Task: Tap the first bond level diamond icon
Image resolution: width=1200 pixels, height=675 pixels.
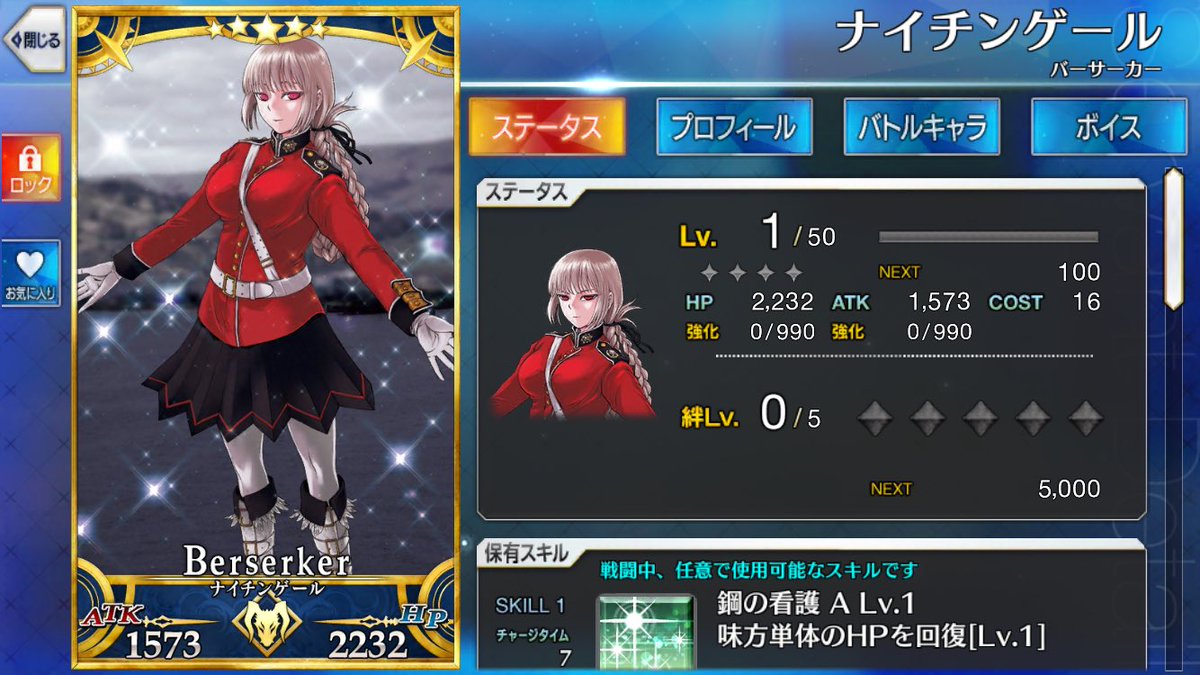Action: [876, 418]
